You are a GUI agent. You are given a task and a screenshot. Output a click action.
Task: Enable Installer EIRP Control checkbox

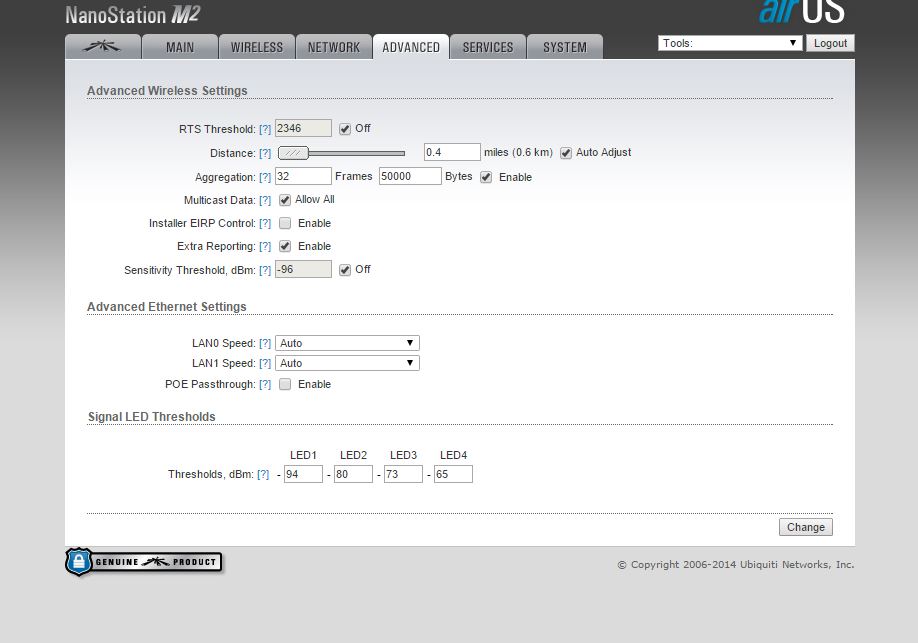pyautogui.click(x=285, y=223)
